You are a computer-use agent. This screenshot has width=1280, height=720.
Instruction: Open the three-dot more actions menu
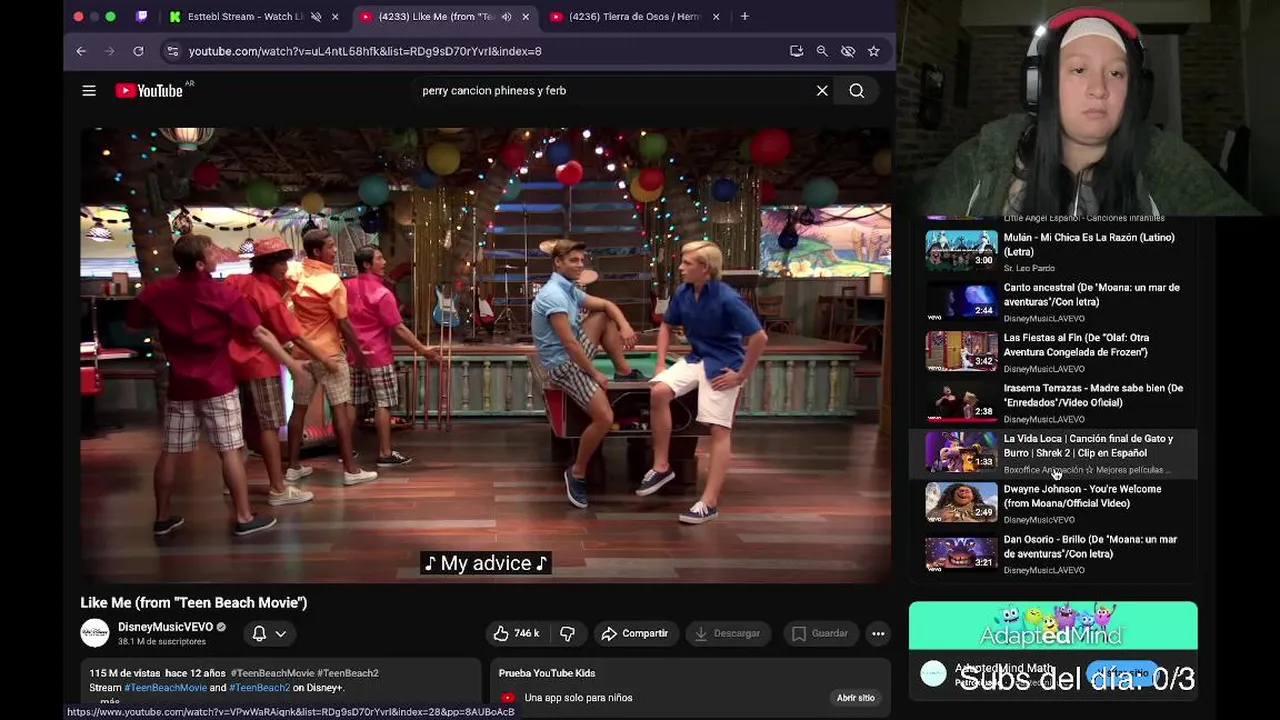click(x=878, y=633)
